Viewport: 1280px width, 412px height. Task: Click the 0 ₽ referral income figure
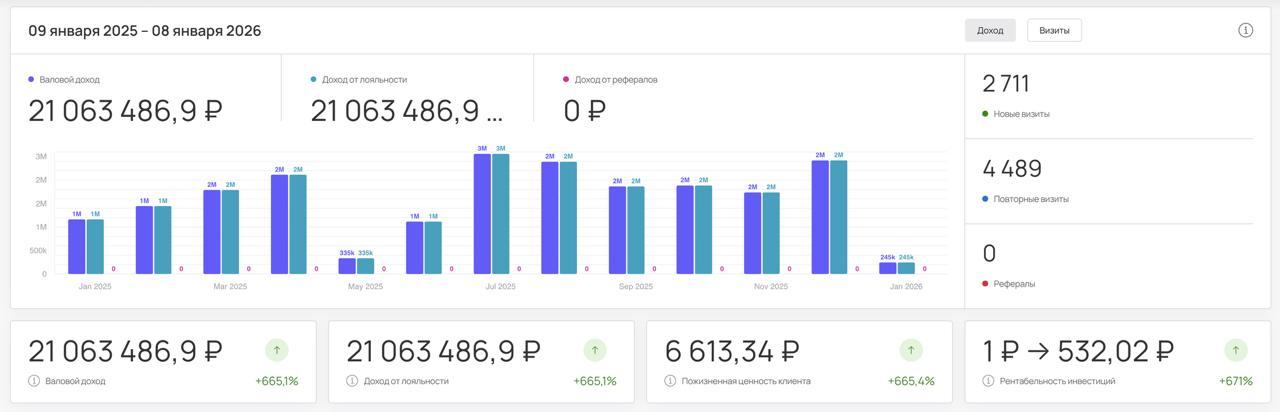(585, 111)
